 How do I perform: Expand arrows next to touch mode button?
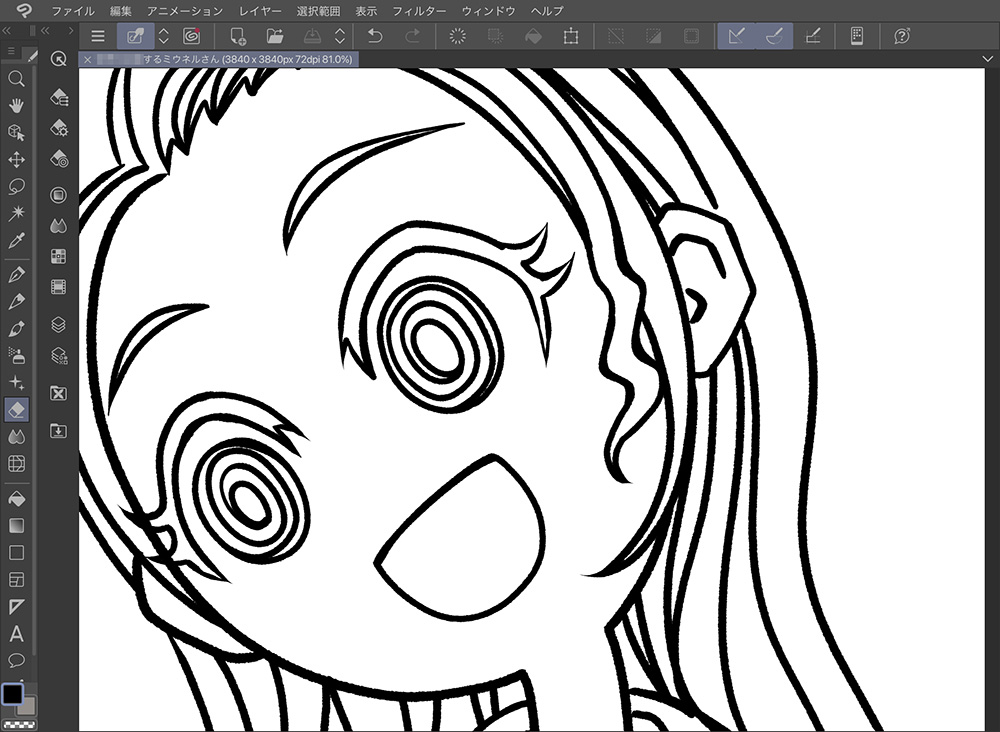(164, 36)
